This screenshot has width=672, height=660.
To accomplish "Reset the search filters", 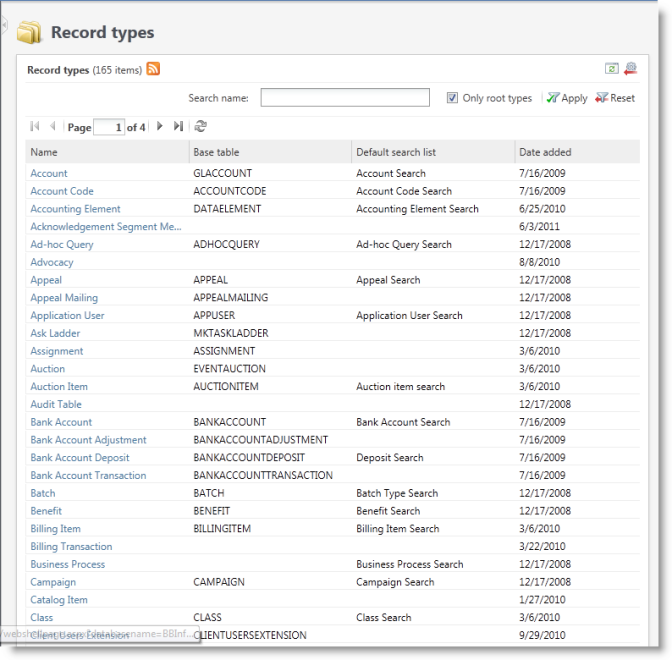I will click(x=615, y=98).
